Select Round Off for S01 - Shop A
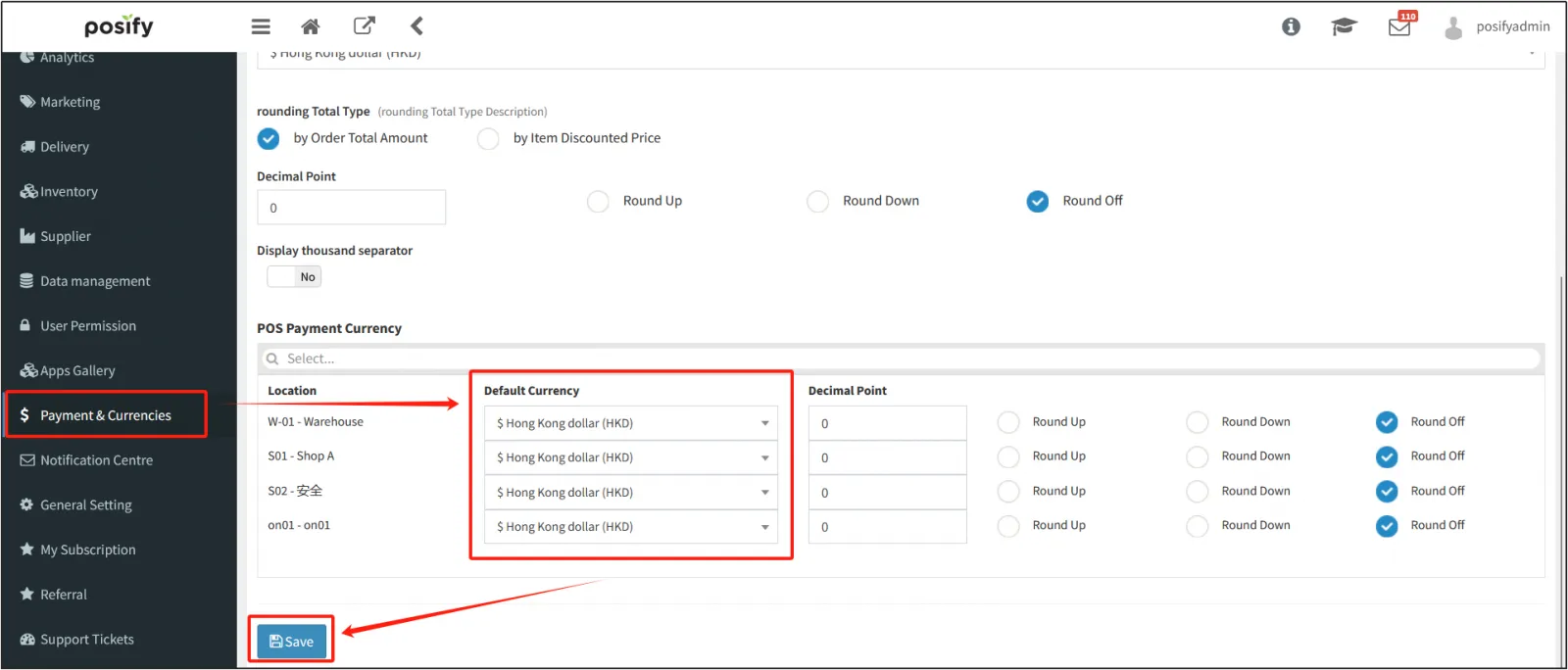 (1387, 456)
